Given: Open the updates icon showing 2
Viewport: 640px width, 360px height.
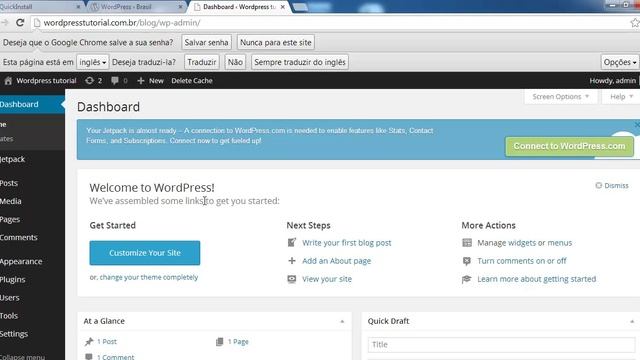Looking at the screenshot, I should point(89,81).
